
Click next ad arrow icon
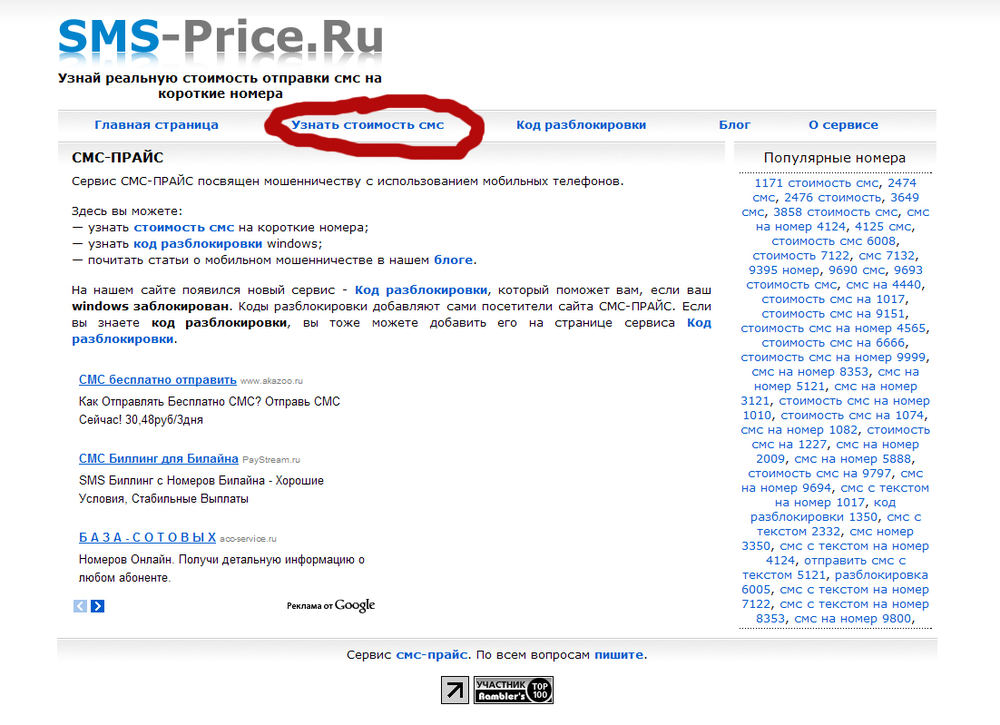click(97, 606)
